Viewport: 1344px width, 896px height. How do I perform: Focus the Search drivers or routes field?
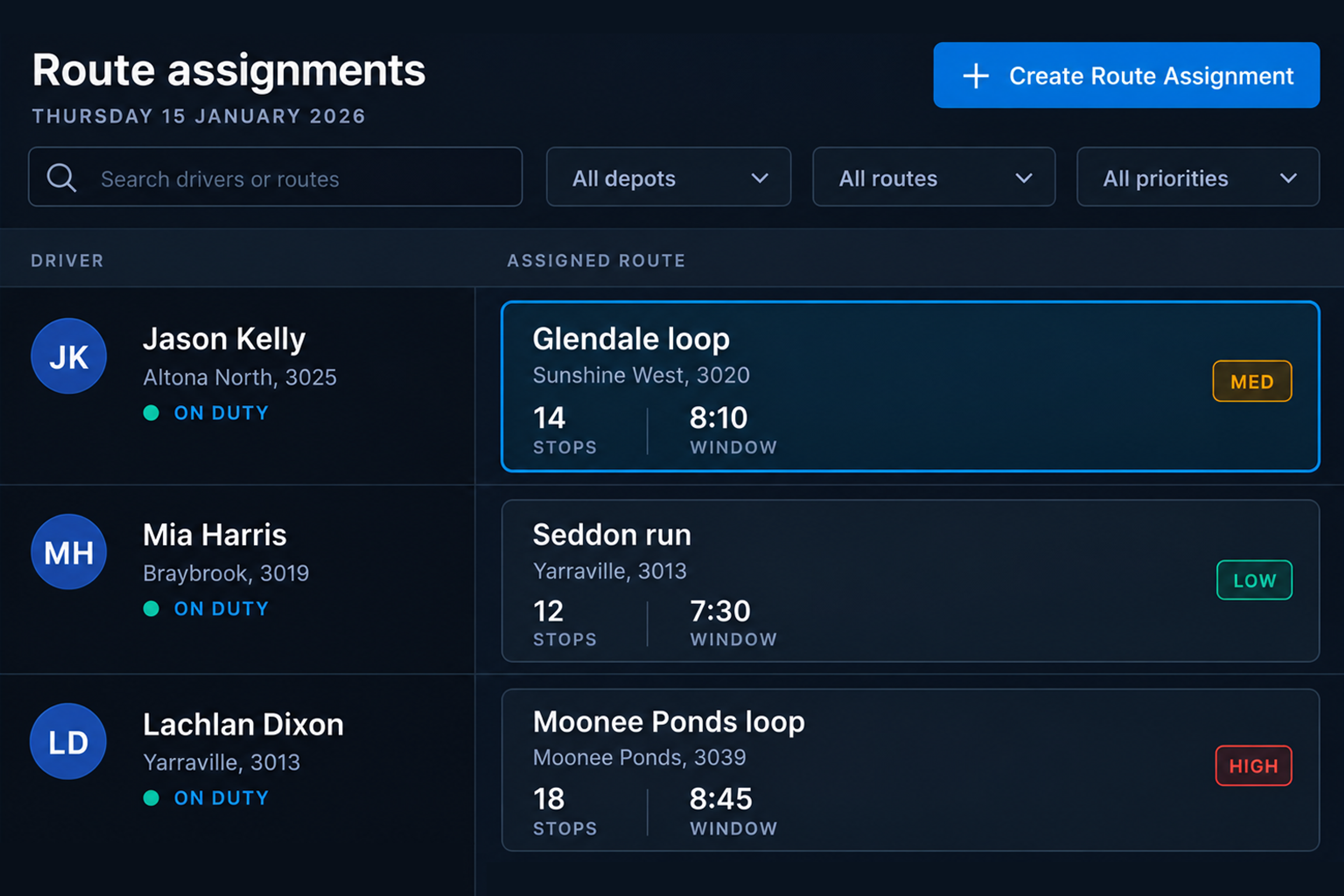[x=275, y=177]
